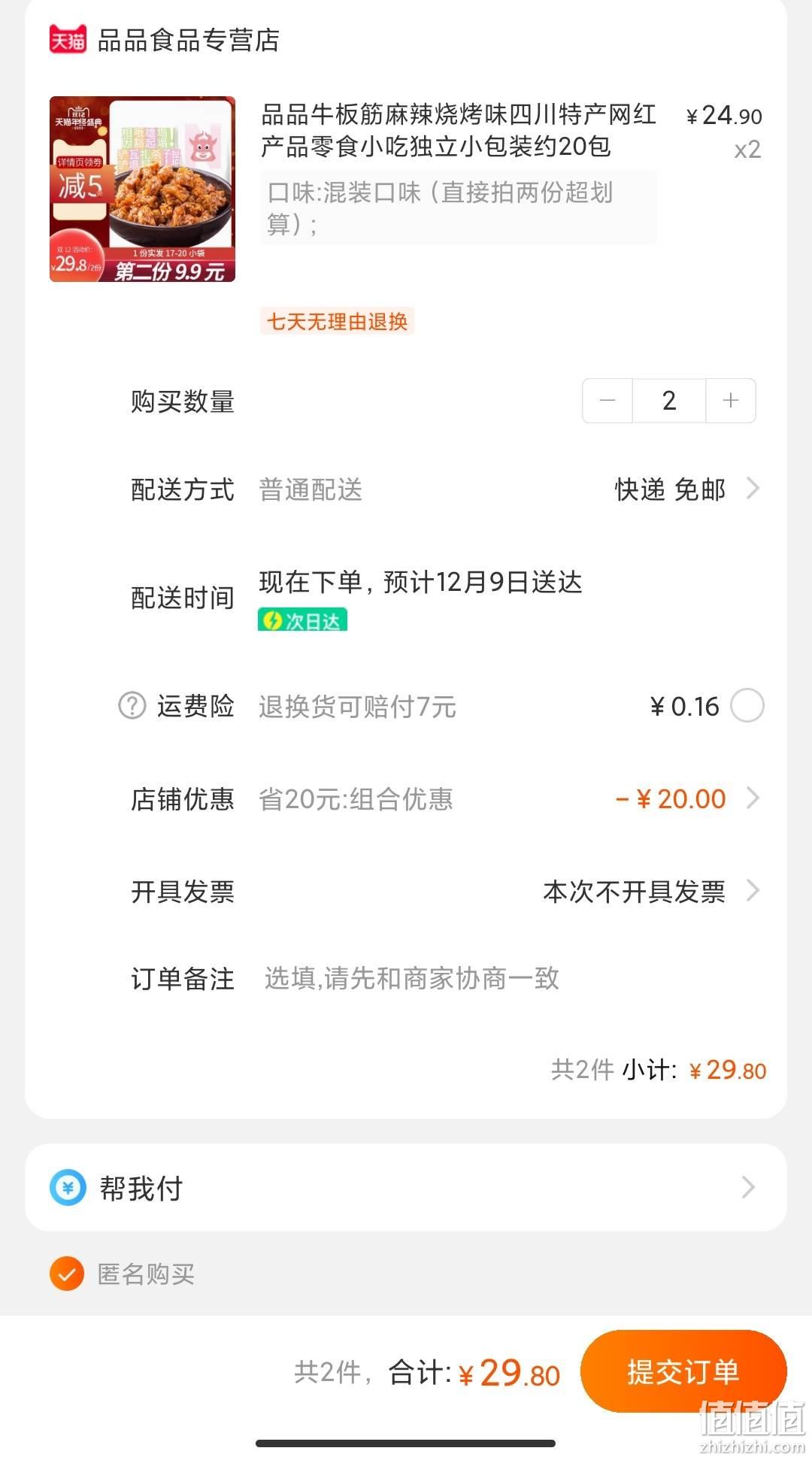Open the 品品食品专营店 store name
This screenshot has height=1460, width=812.
pos(189,40)
